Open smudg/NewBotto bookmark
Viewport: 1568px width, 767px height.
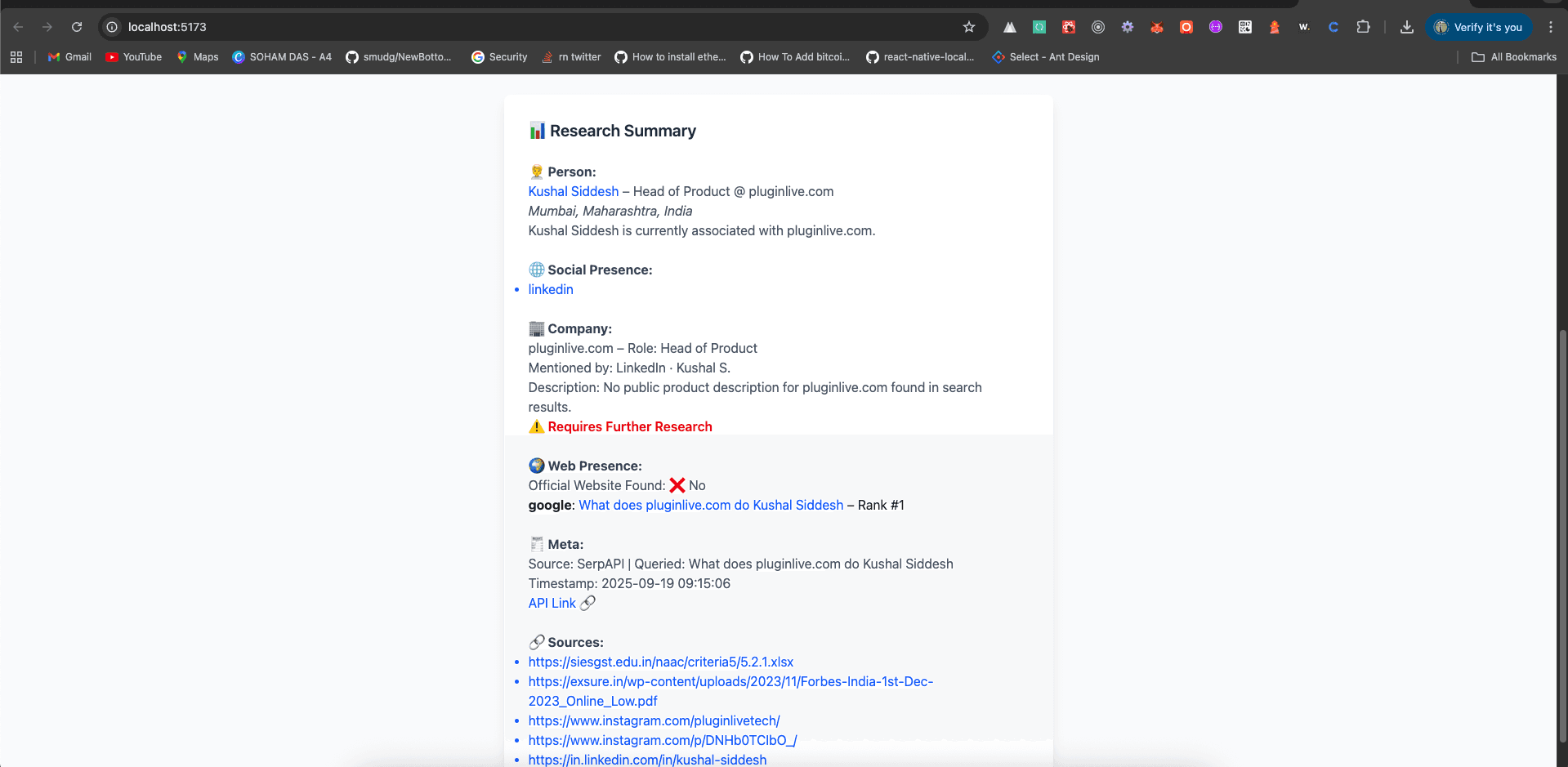tap(399, 57)
